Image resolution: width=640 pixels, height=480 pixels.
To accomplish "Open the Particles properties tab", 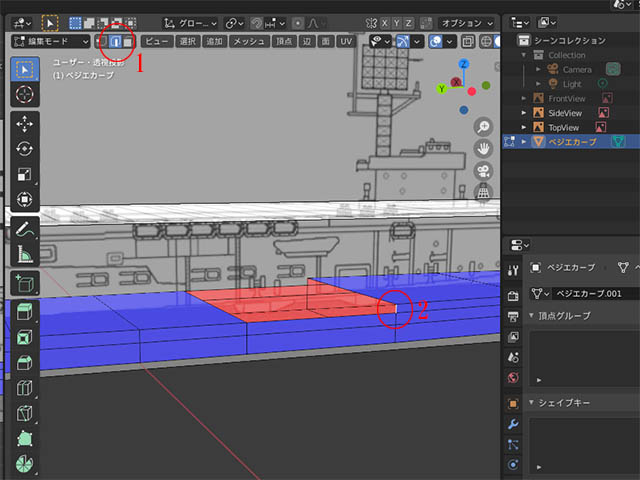I will pos(513,444).
